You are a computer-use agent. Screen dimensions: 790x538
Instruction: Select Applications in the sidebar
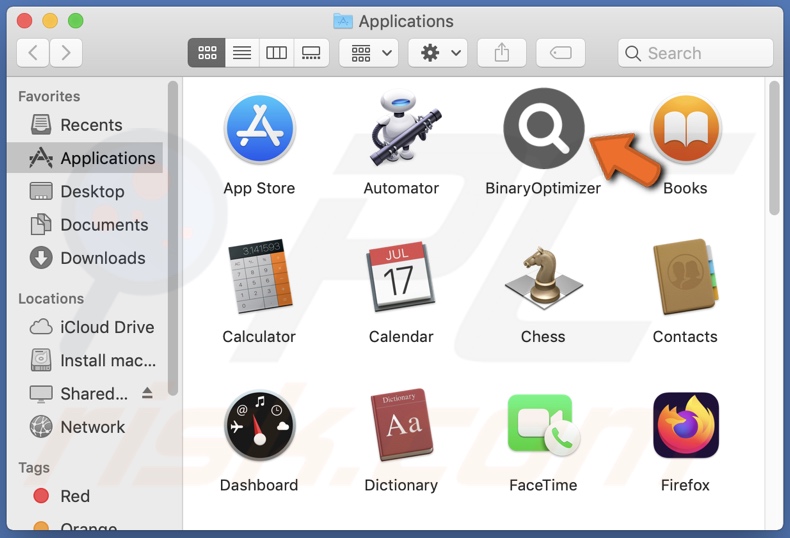[x=86, y=158]
